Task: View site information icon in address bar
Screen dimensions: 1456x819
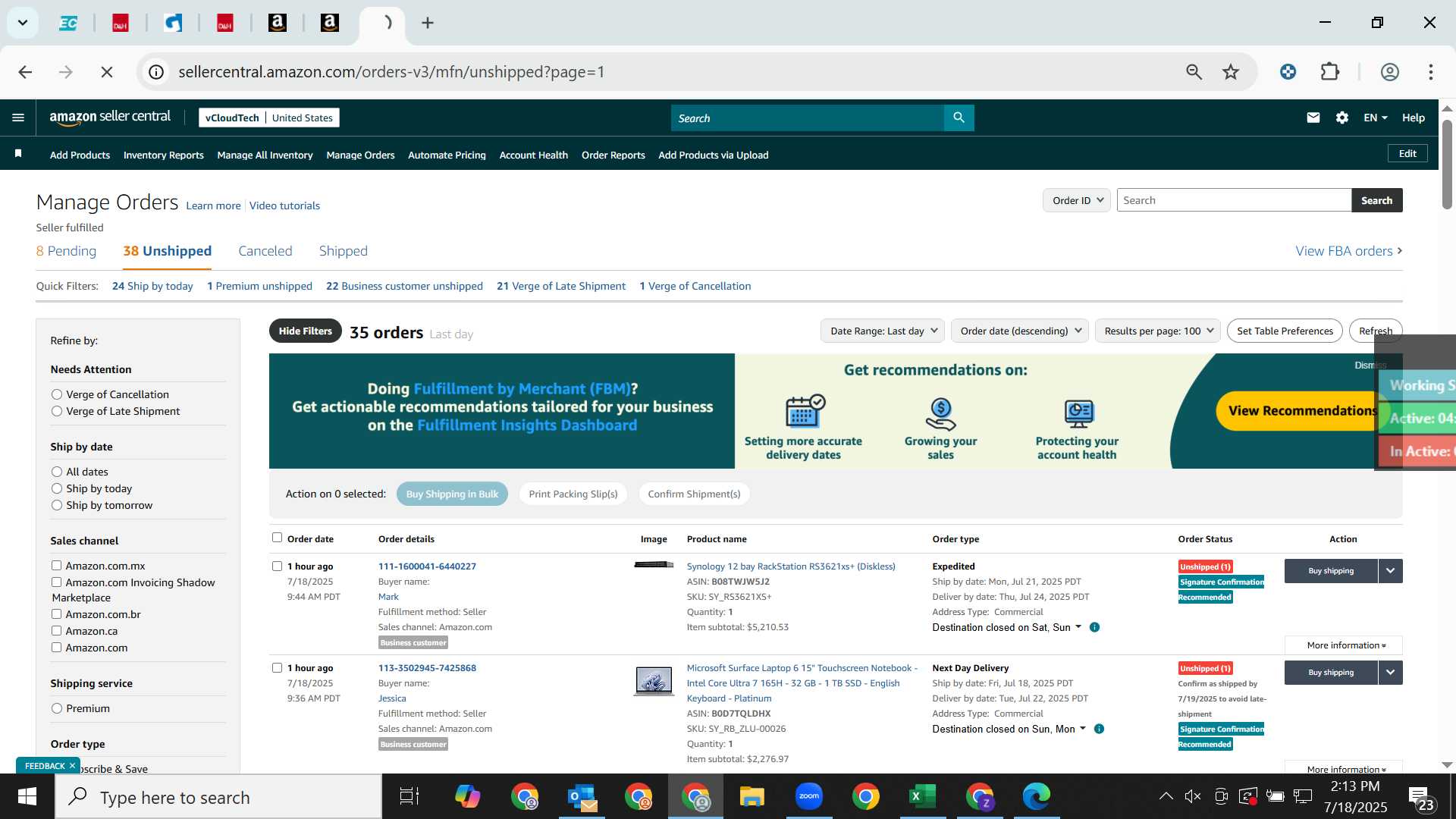Action: [156, 72]
